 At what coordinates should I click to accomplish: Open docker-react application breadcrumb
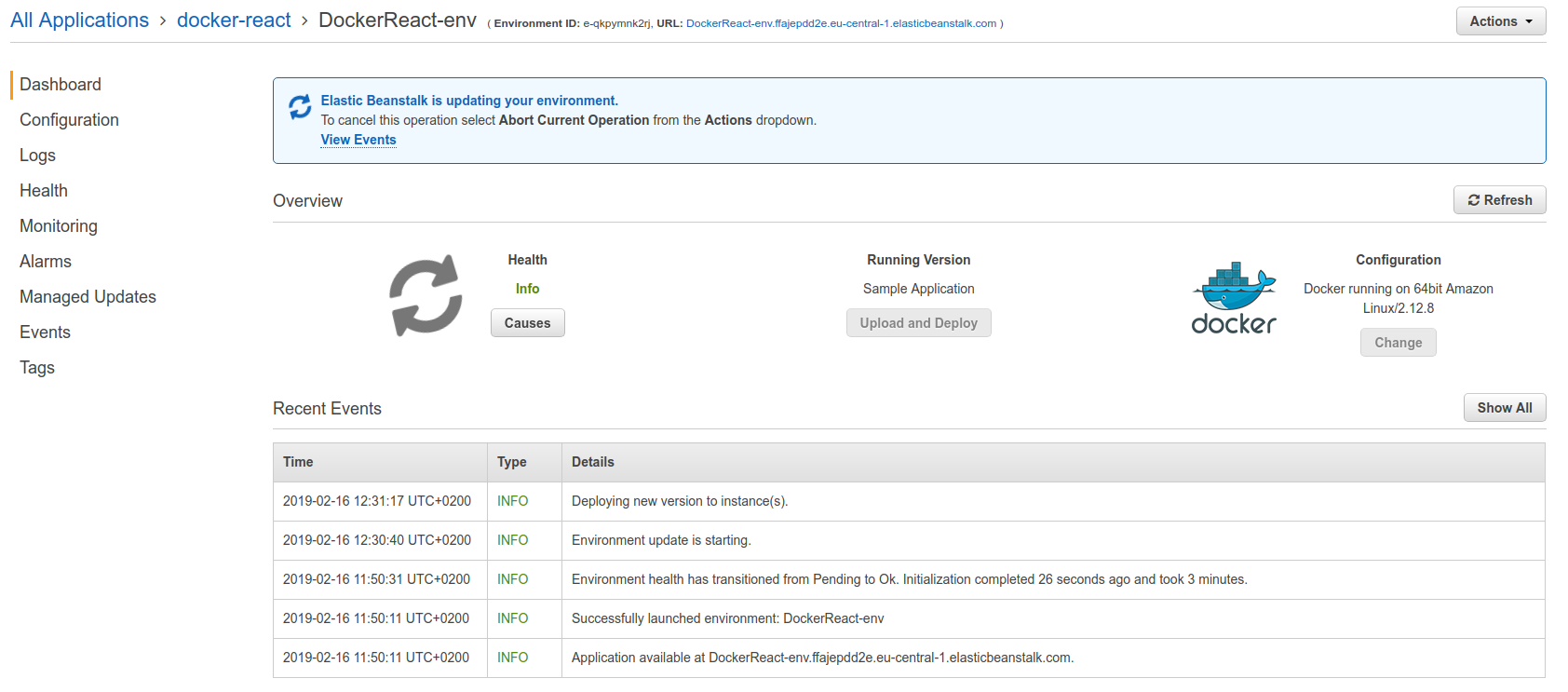234,20
